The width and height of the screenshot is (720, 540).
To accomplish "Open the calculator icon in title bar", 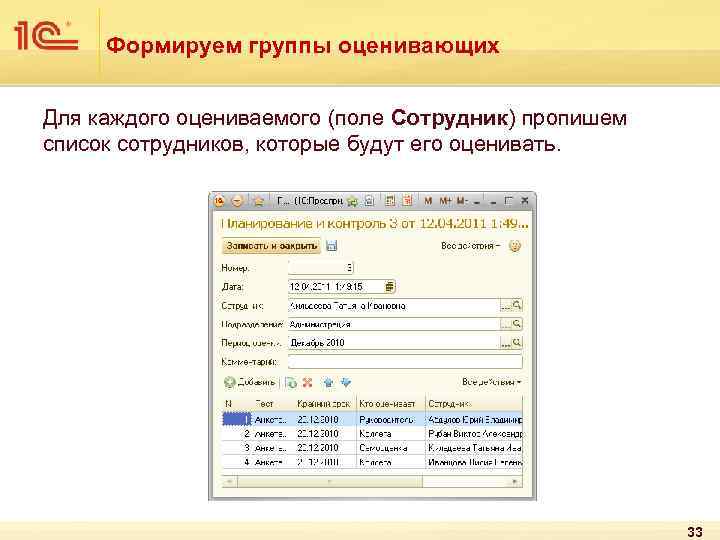I will click(390, 201).
